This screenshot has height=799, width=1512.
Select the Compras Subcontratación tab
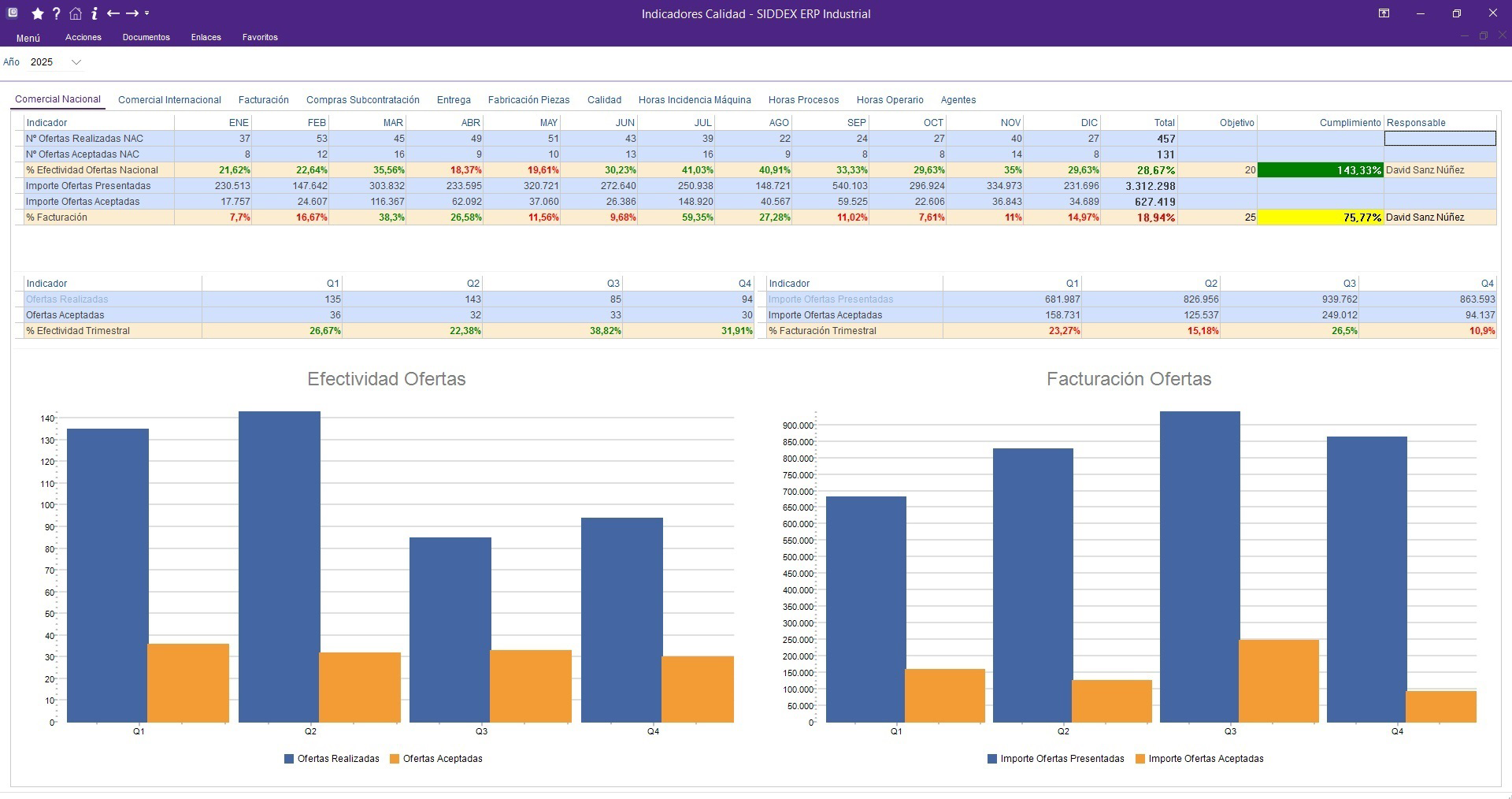[362, 100]
